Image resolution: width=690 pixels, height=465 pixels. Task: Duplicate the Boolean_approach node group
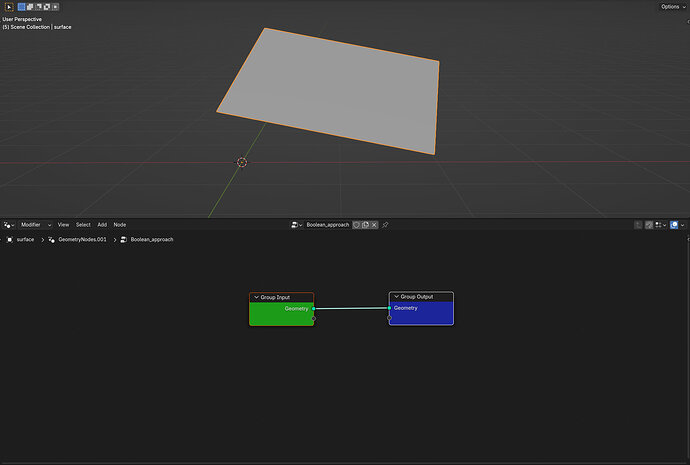pos(365,225)
